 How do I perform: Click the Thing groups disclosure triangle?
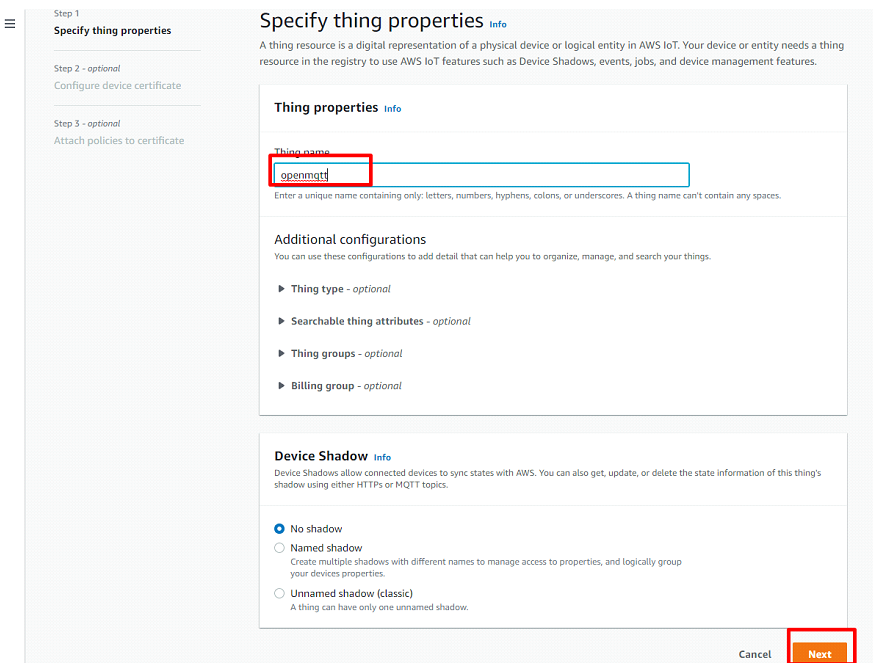(281, 353)
